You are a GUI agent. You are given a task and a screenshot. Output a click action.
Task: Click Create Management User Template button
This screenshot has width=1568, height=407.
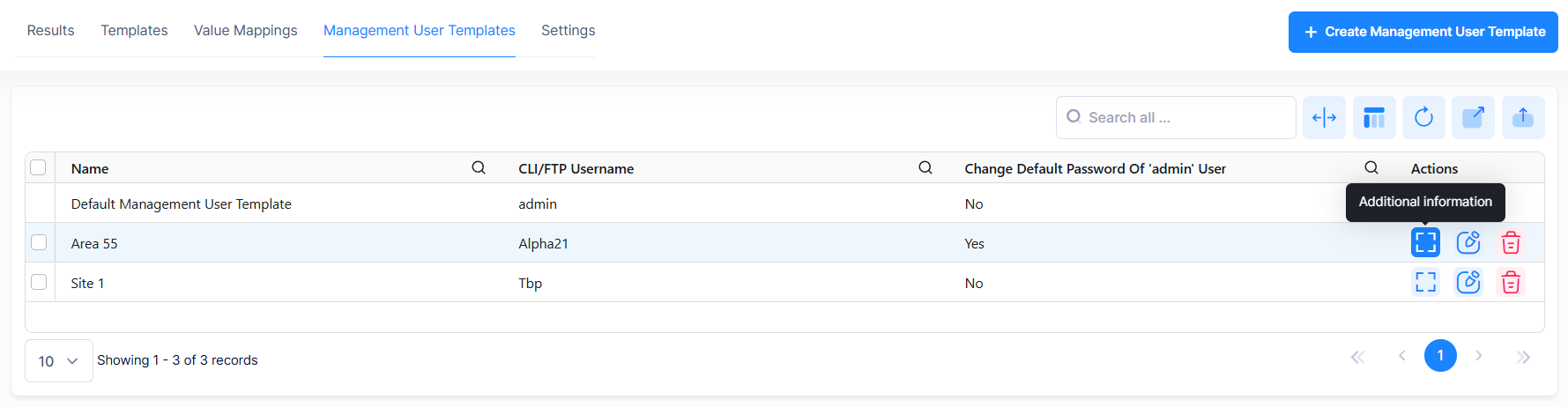(1423, 32)
